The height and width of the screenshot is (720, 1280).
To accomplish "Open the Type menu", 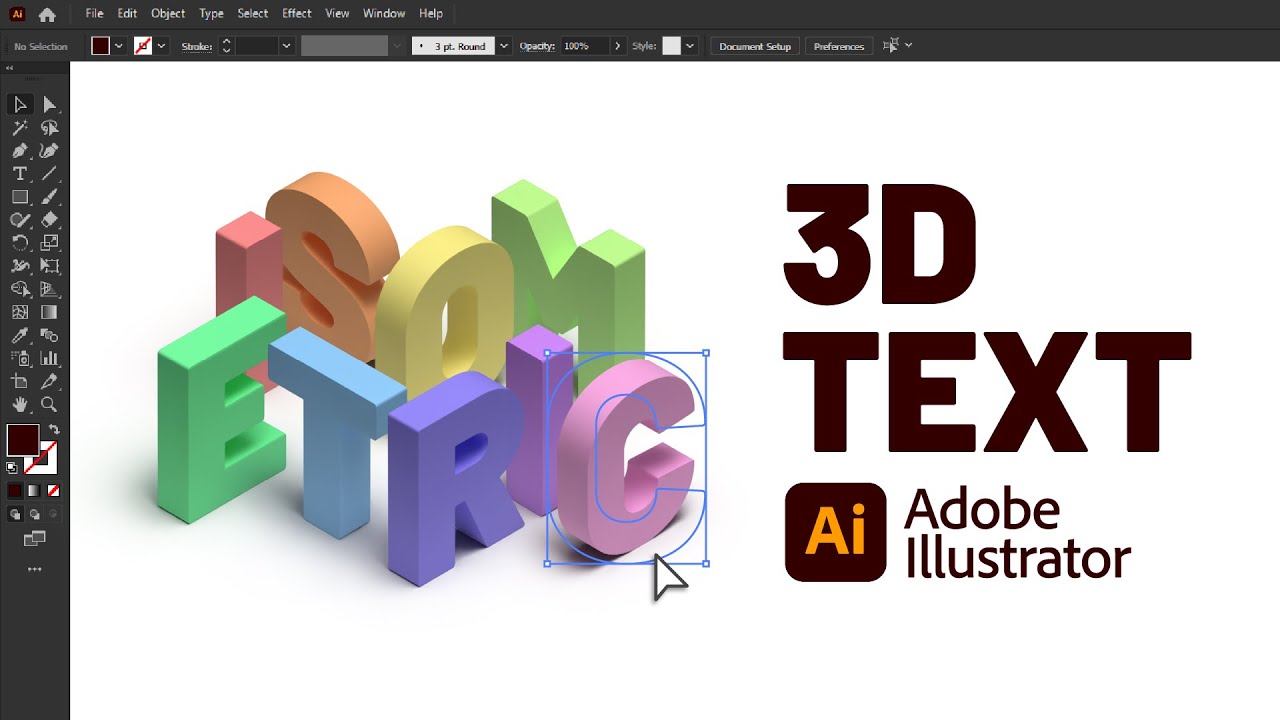I will (x=211, y=14).
